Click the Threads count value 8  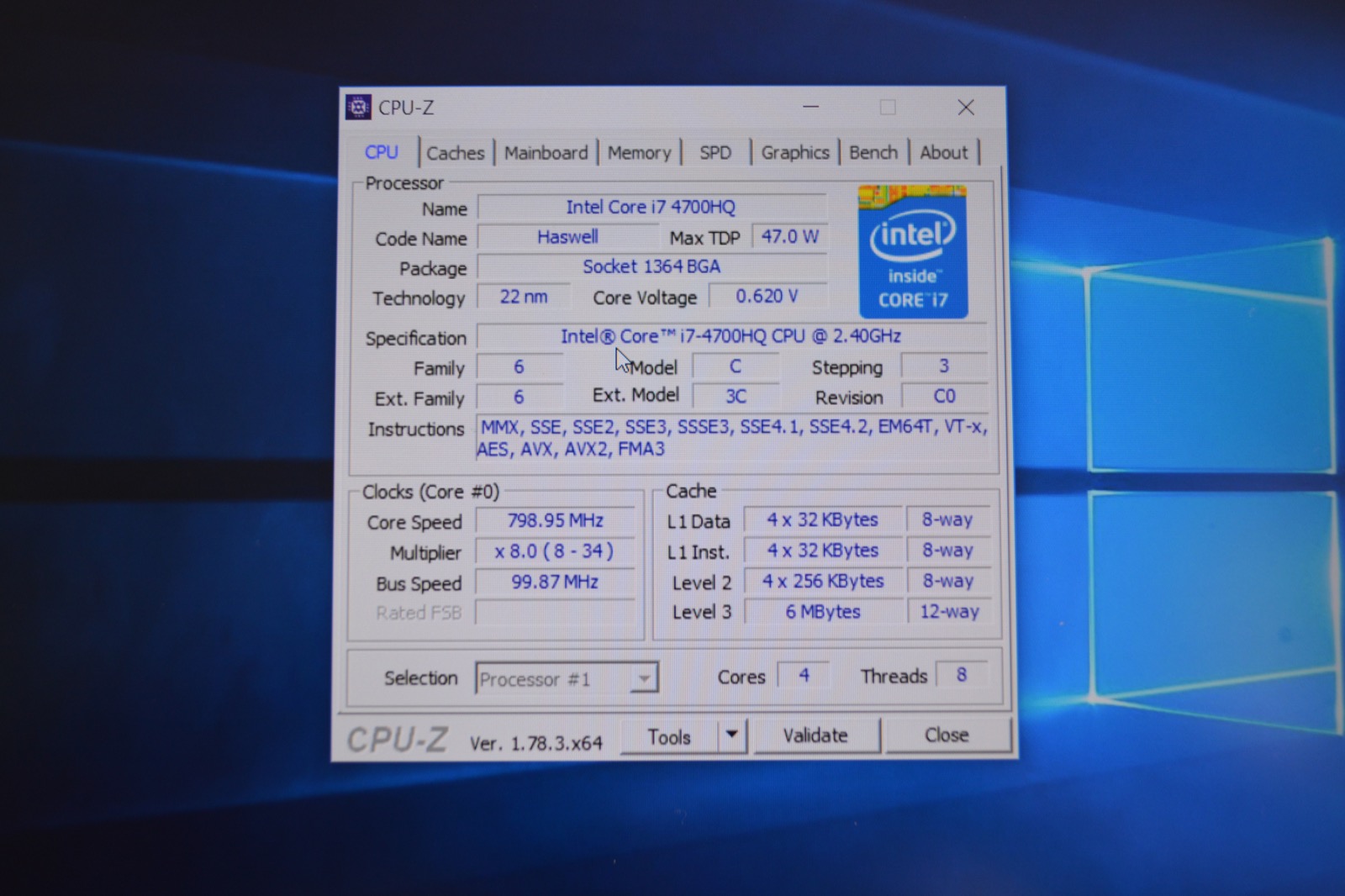click(x=962, y=674)
